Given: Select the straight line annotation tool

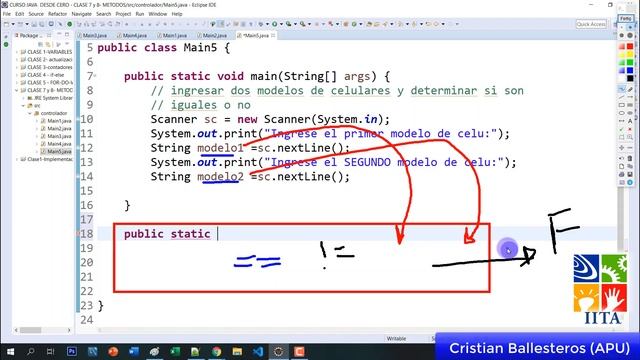Looking at the screenshot, I should click(x=622, y=97).
